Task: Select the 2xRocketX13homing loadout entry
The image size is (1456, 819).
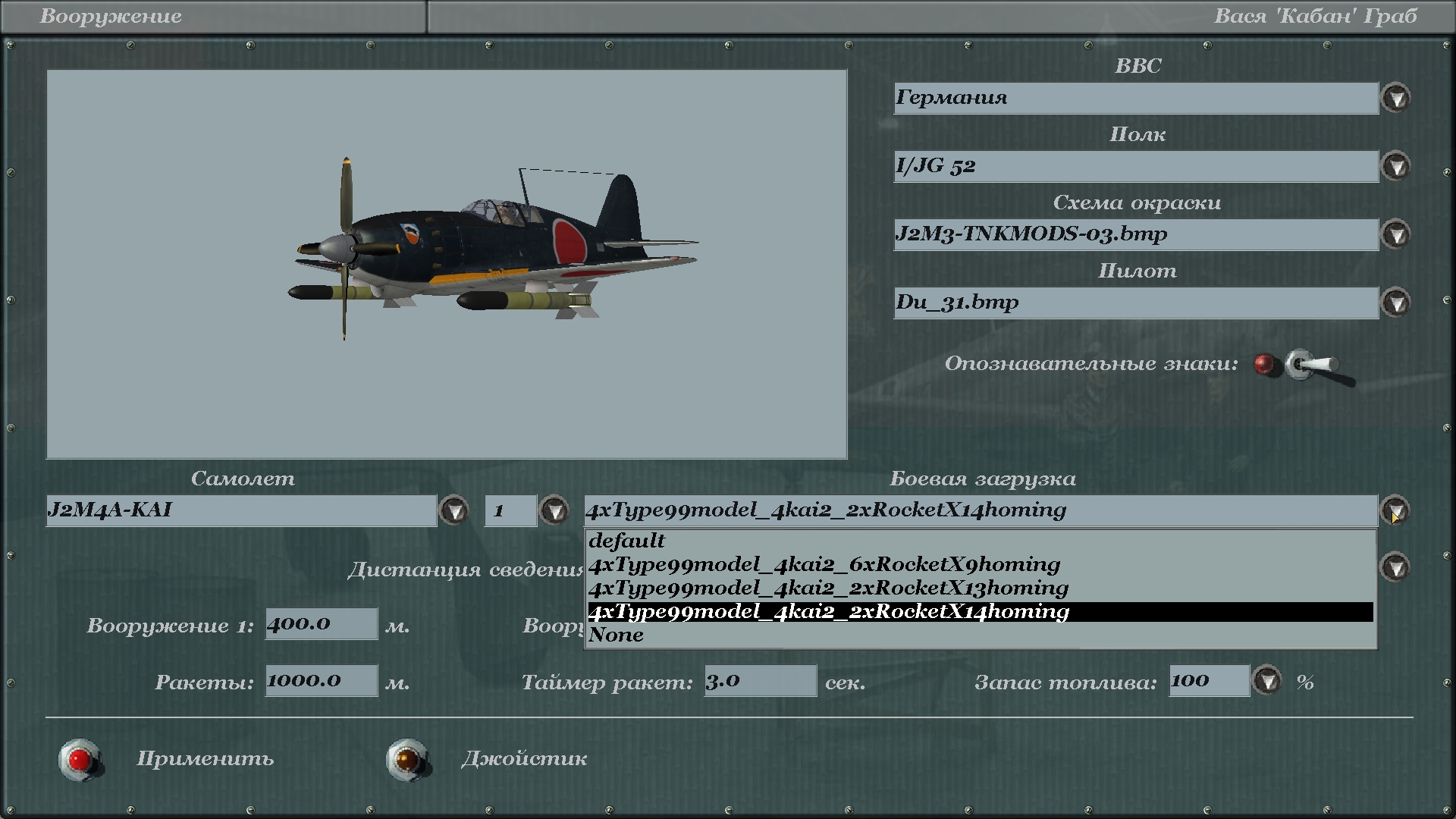Action: tap(827, 588)
